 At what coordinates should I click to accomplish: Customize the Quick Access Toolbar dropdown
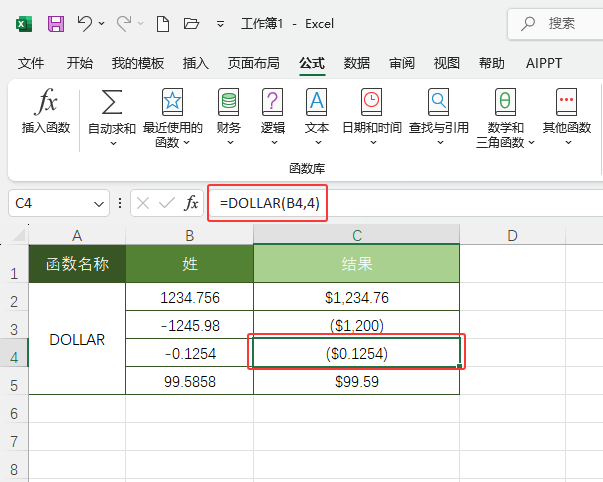[220, 24]
